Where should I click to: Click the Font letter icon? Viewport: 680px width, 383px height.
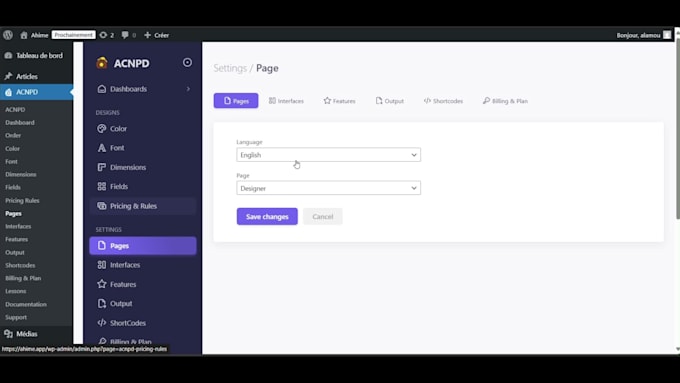pos(102,148)
